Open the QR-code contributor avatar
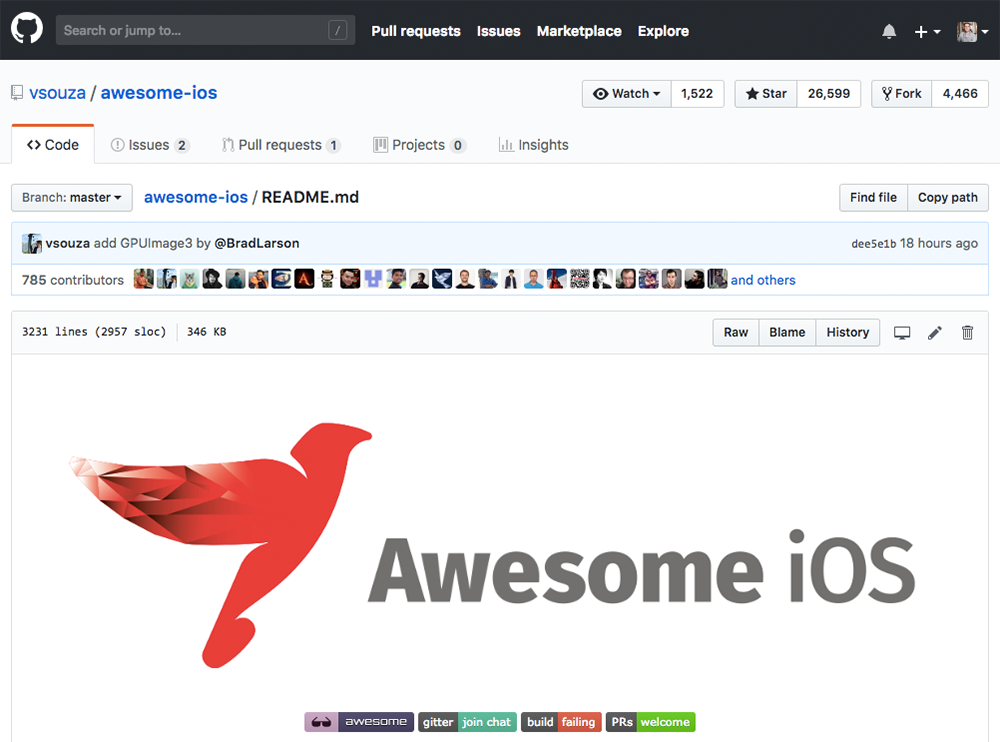This screenshot has width=1000, height=742. 580,279
